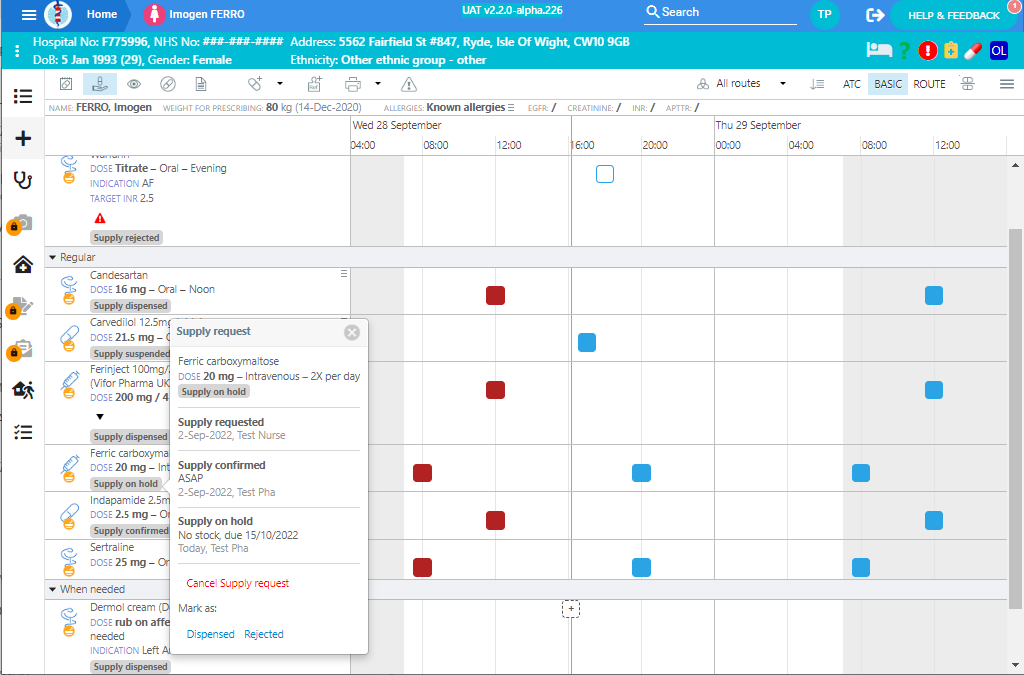
Task: Click the vertical scrollbar down arrow
Action: coord(1015,665)
